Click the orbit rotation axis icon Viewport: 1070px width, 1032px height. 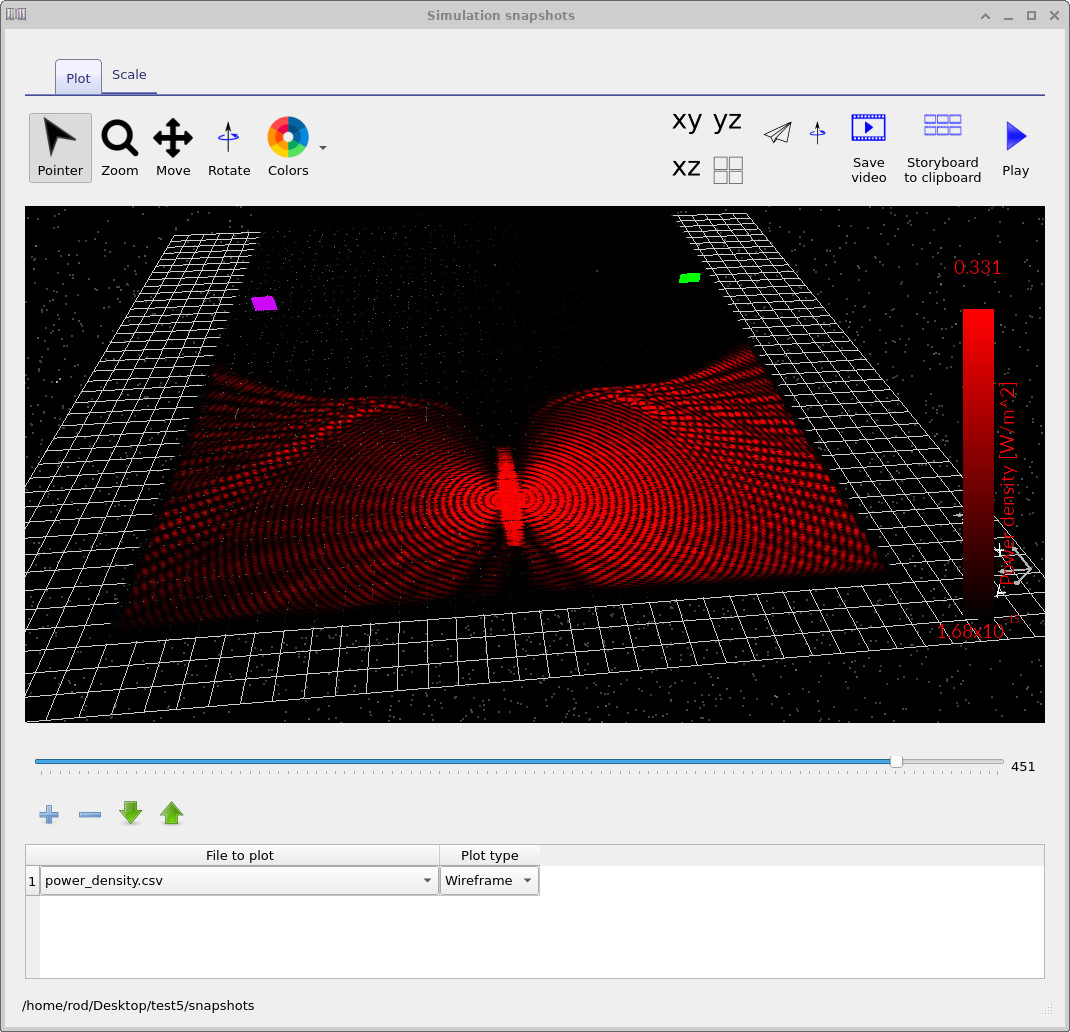point(817,132)
